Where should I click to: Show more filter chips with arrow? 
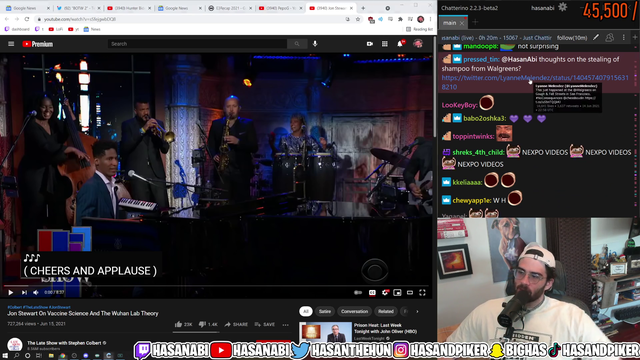pyautogui.click(x=417, y=311)
